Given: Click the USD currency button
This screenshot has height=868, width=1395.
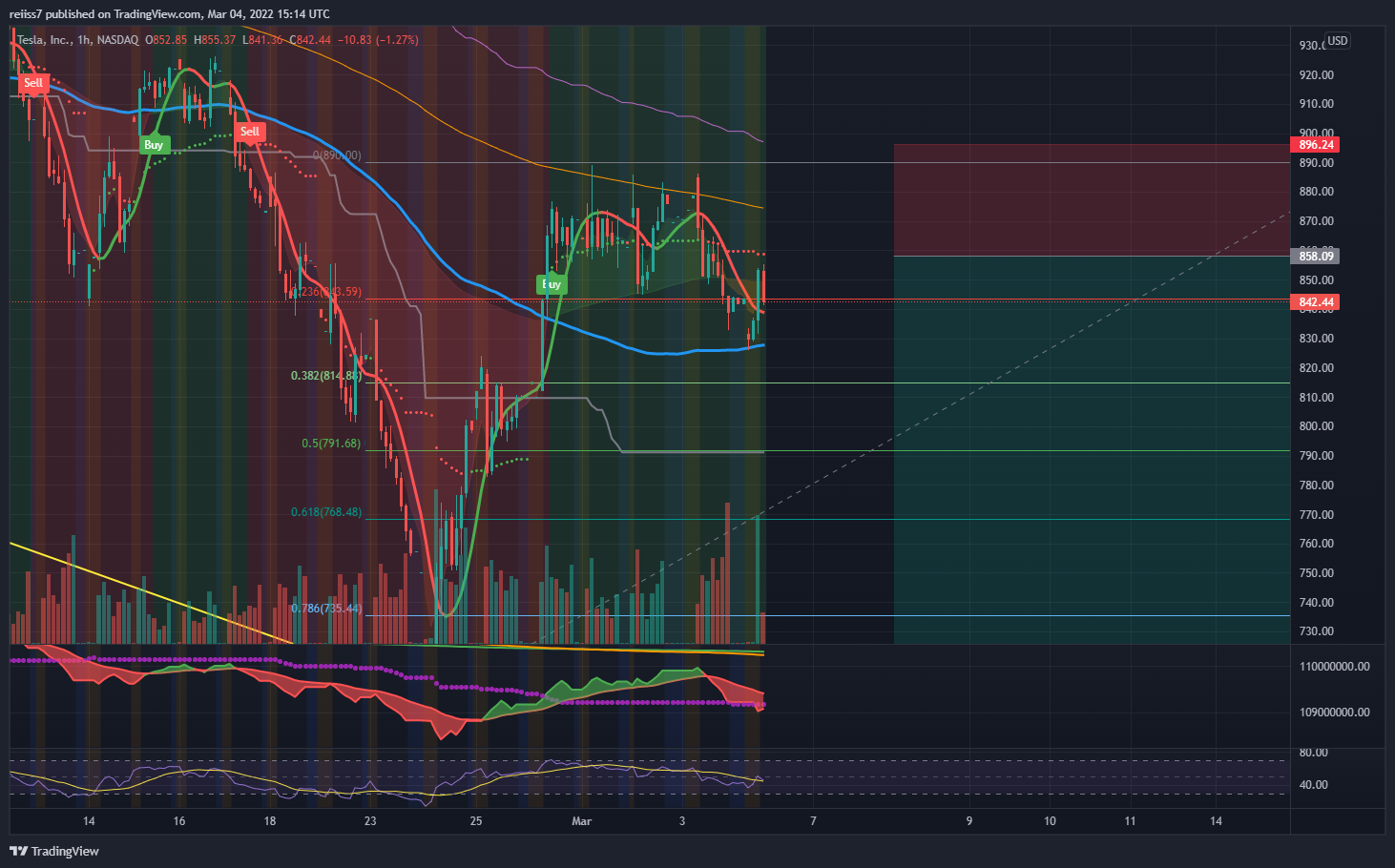Looking at the screenshot, I should coord(1338,41).
